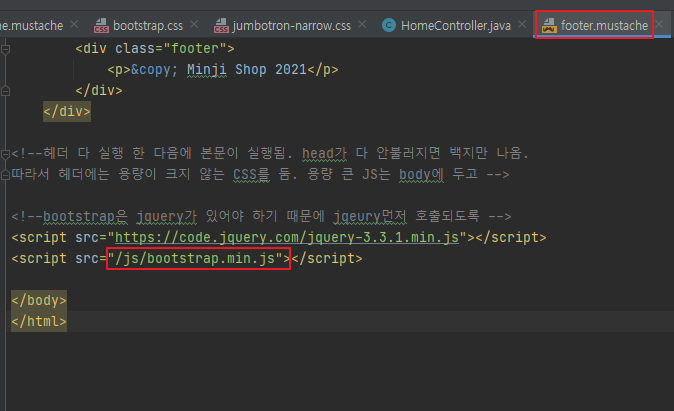Switch to the footer.mustache tab
The width and height of the screenshot is (674, 411).
604,26
